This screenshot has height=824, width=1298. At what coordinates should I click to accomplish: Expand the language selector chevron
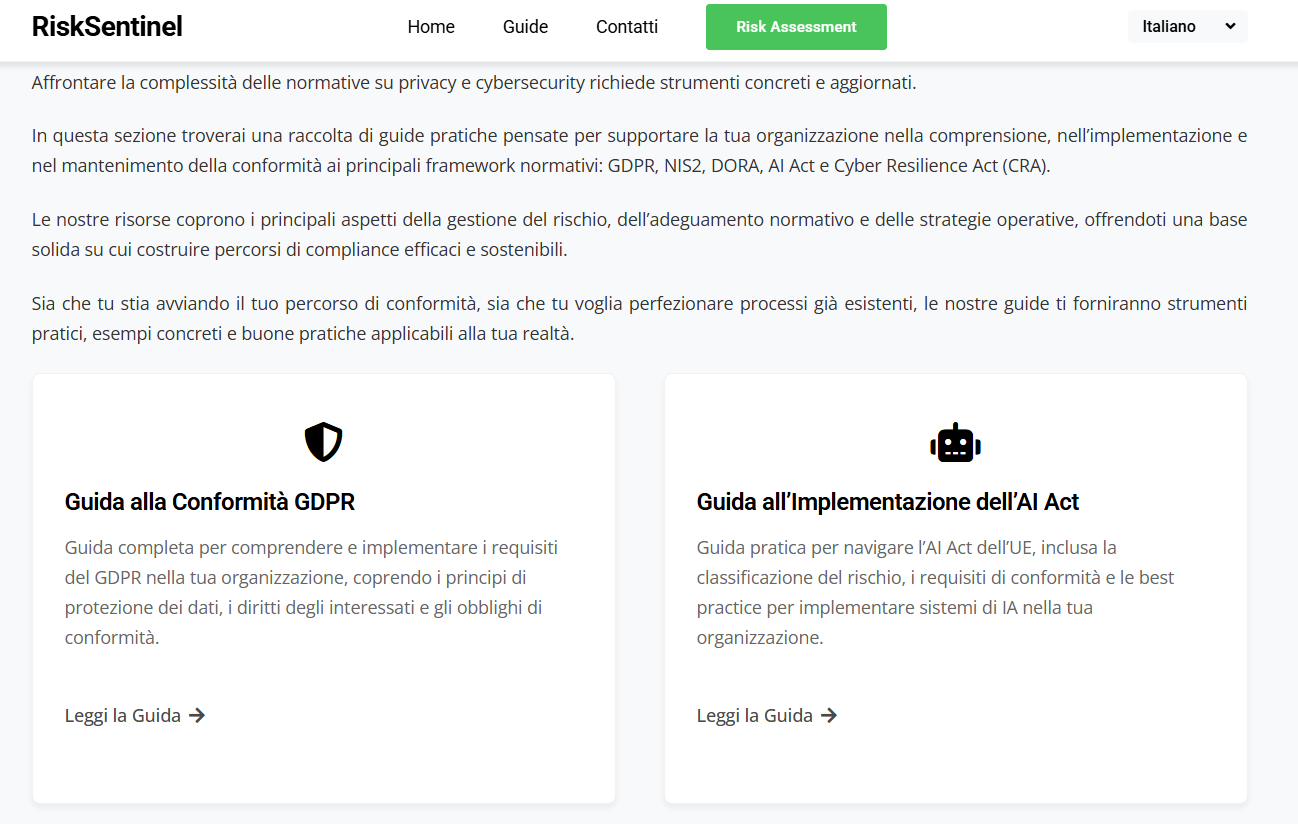click(1230, 27)
